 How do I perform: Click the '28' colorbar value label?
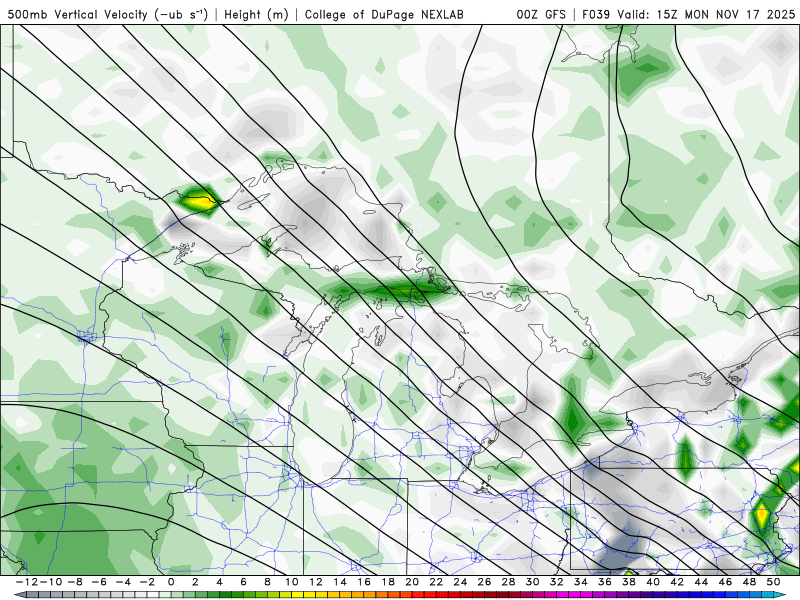pyautogui.click(x=509, y=582)
